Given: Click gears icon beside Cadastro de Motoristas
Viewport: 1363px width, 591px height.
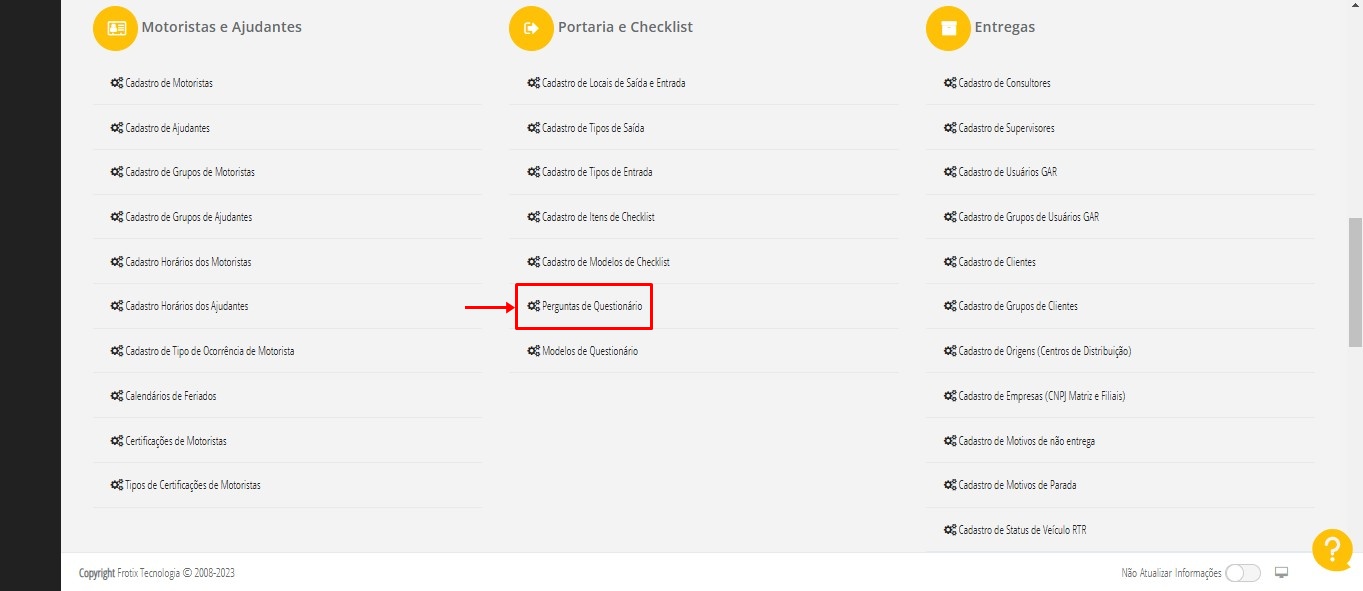Looking at the screenshot, I should [x=117, y=83].
